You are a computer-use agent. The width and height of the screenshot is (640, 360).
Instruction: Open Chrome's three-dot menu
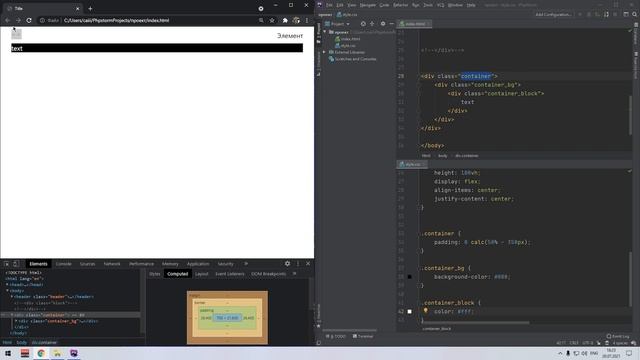pyautogui.click(x=307, y=20)
